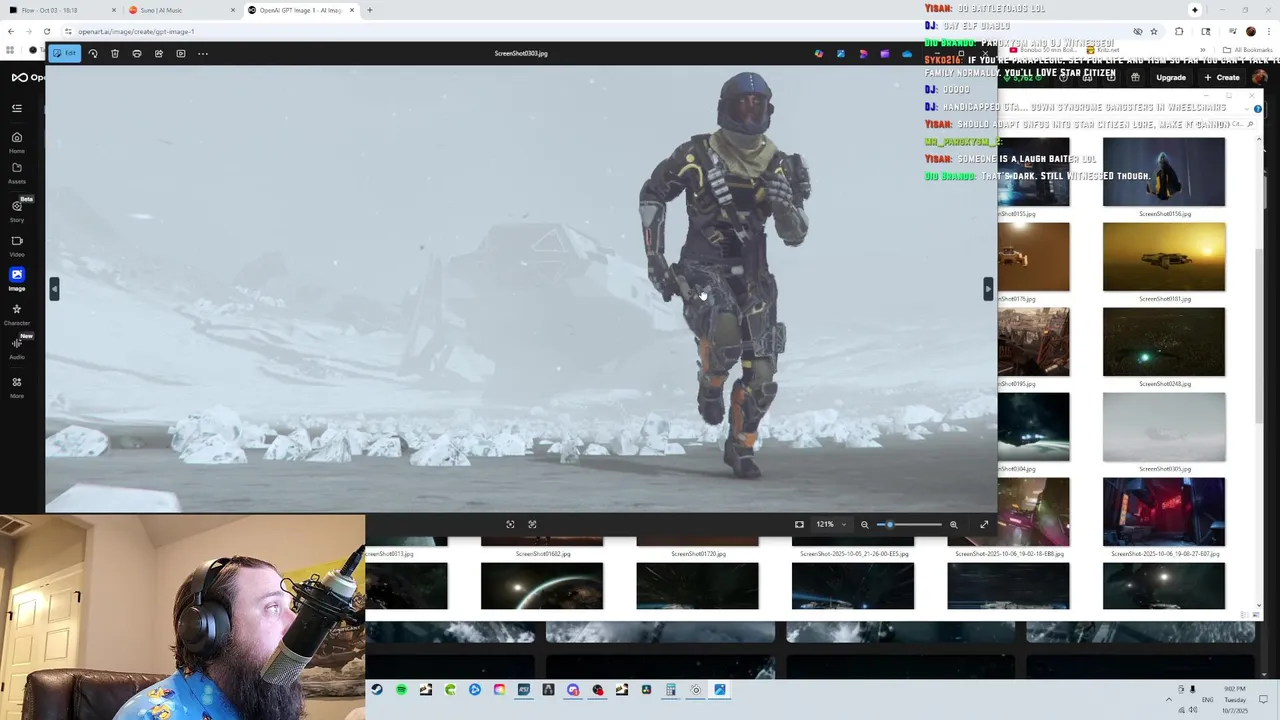Select ScreenShot0156.jpg thumbnail
The height and width of the screenshot is (720, 1280).
1164,172
